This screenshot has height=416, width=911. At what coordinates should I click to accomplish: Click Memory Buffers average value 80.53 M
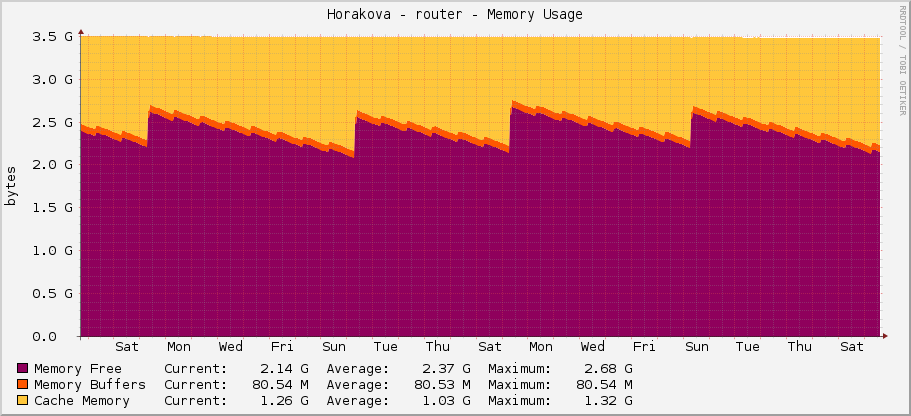[443, 385]
